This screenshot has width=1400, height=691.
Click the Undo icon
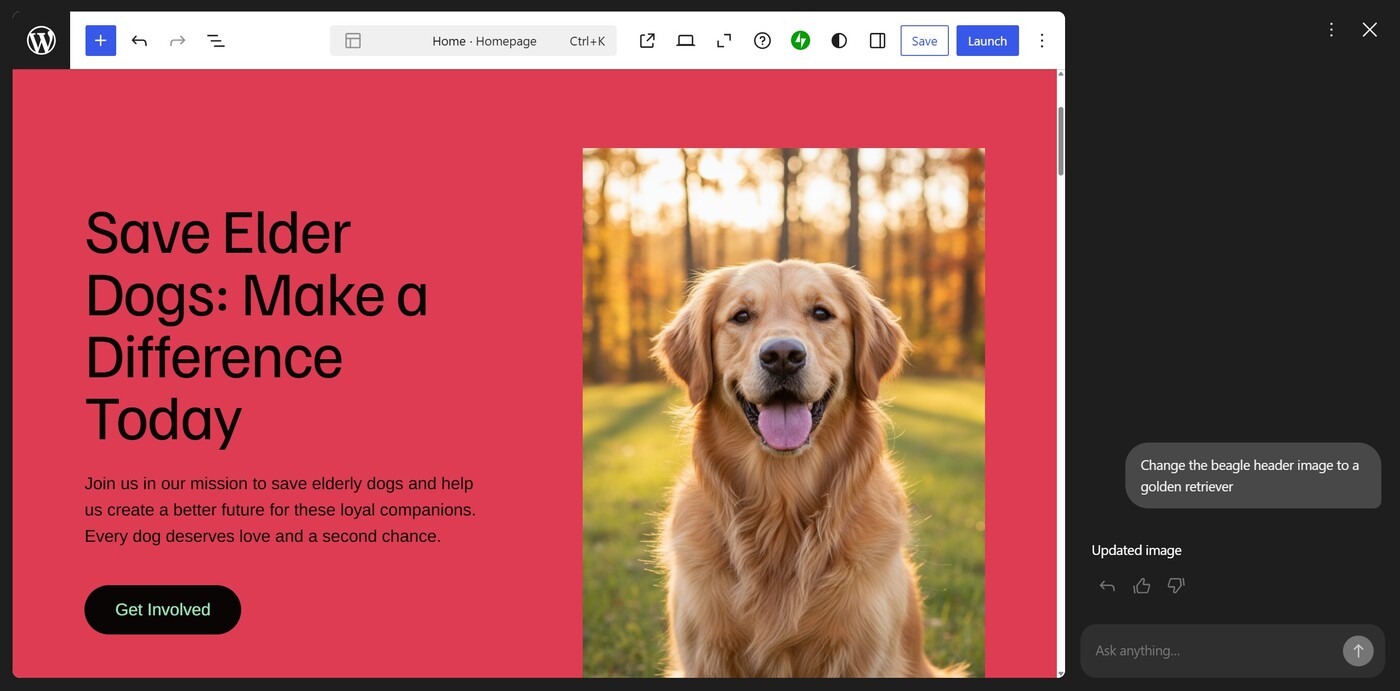[x=139, y=40]
